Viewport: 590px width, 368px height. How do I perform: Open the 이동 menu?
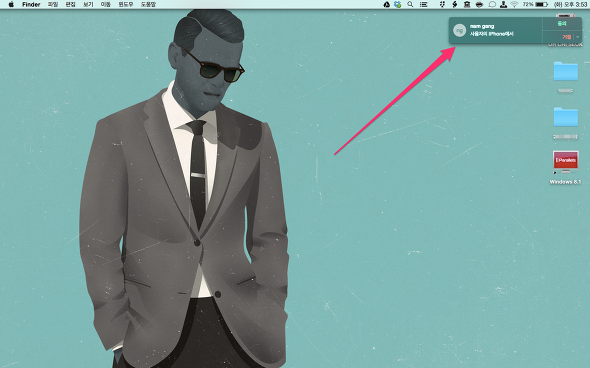105,5
